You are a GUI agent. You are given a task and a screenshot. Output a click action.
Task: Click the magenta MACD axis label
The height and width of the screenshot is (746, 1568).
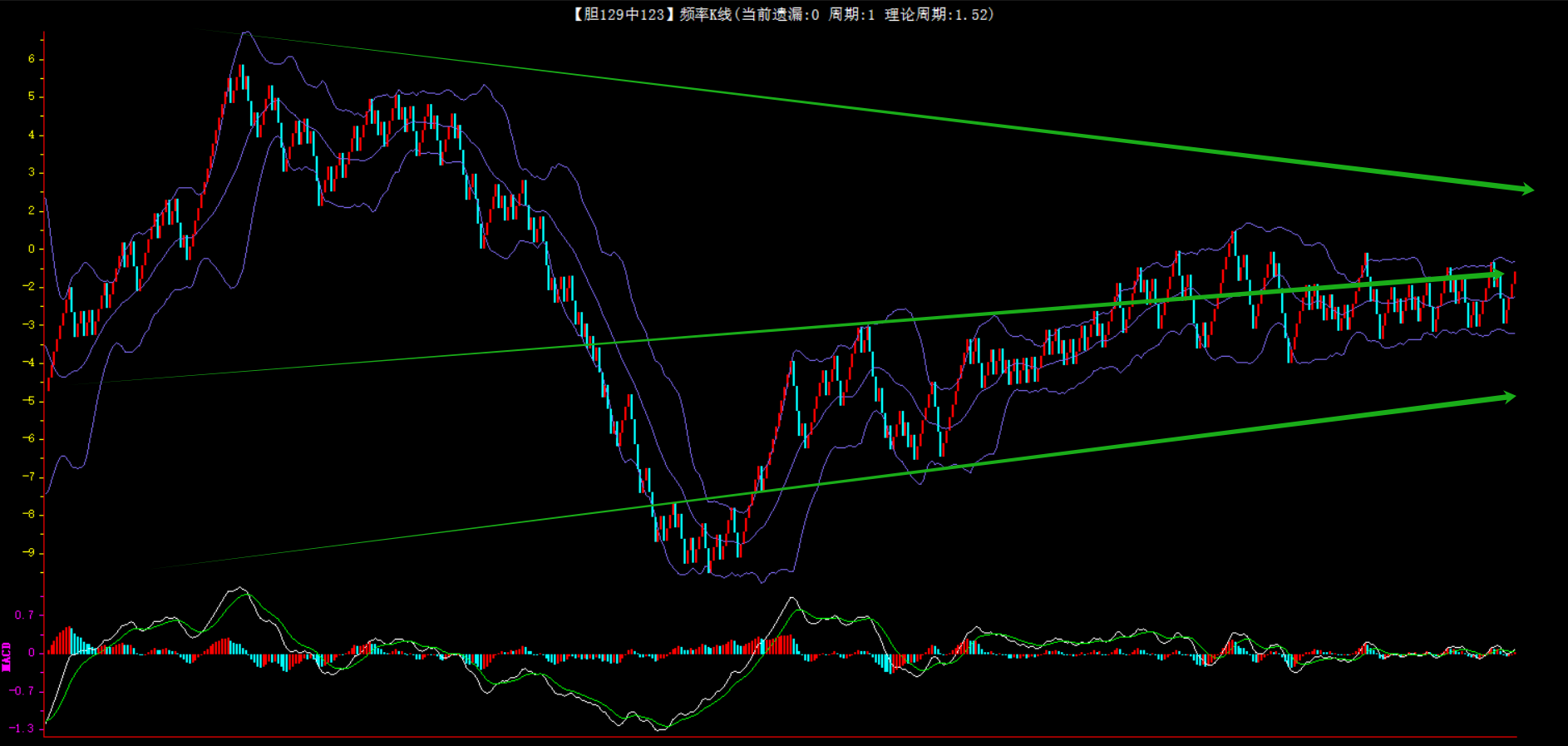click(x=7, y=656)
